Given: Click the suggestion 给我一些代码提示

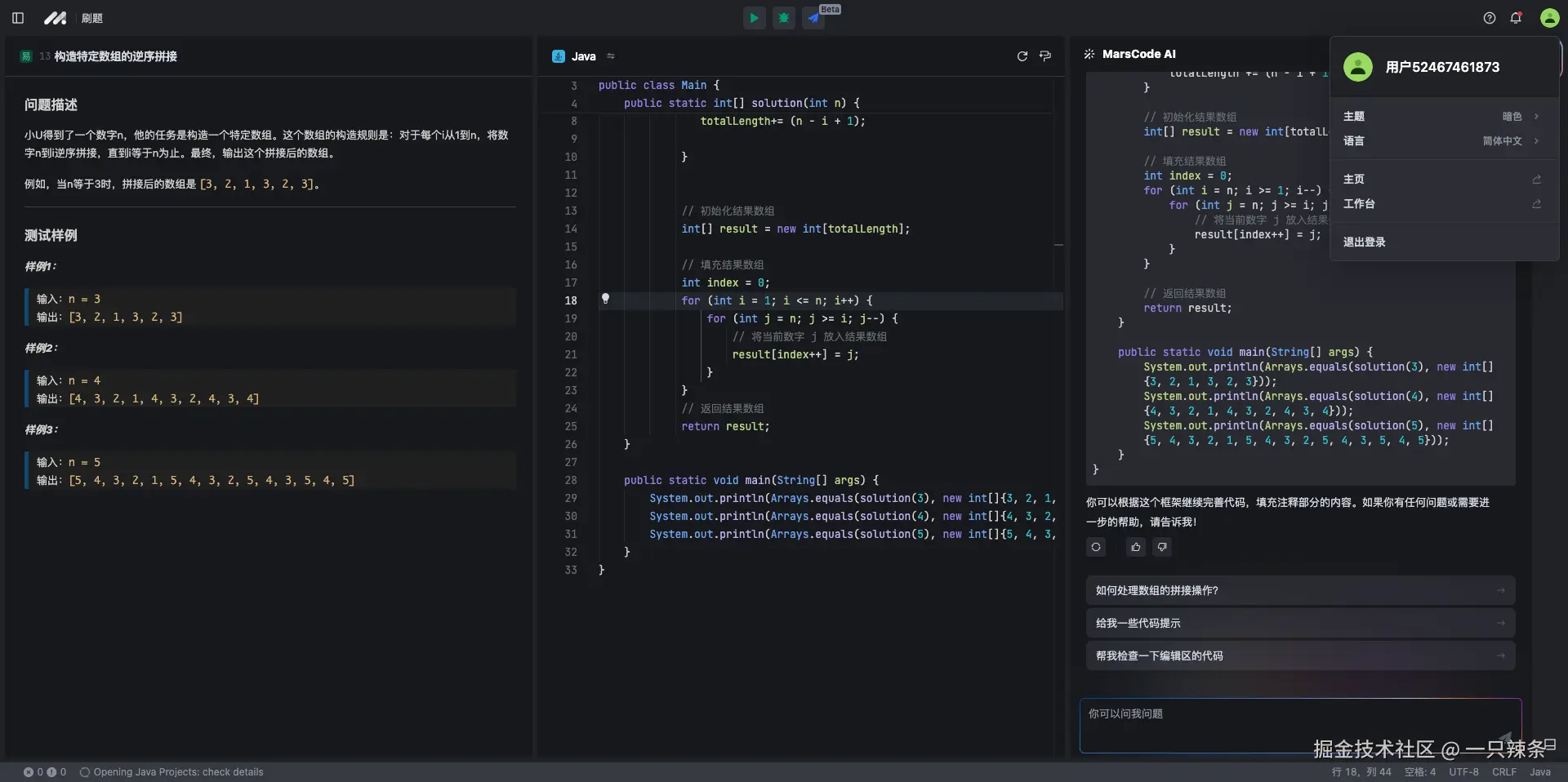Looking at the screenshot, I should click(x=1300, y=623).
